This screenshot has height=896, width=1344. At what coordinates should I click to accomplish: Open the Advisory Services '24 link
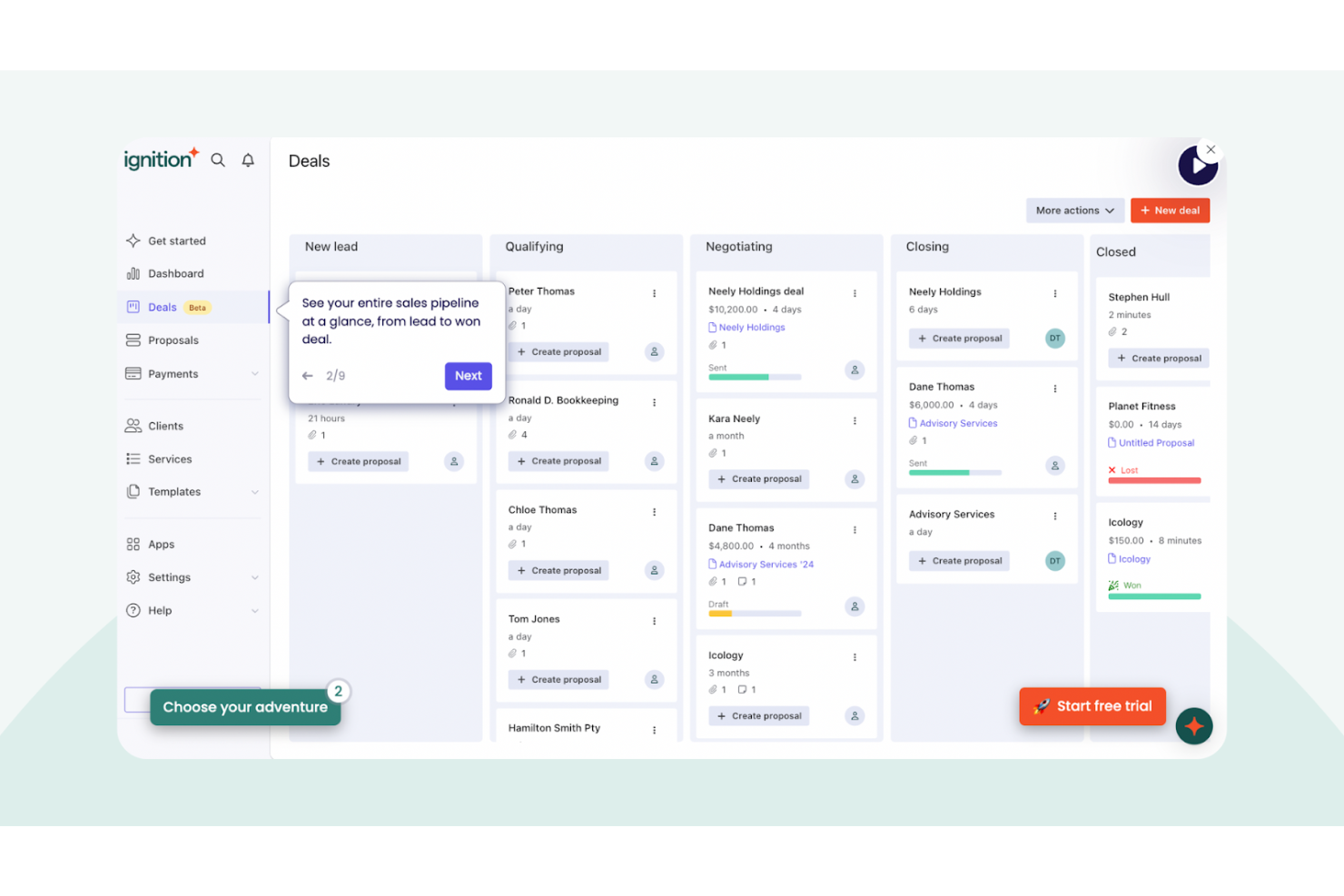pos(767,564)
